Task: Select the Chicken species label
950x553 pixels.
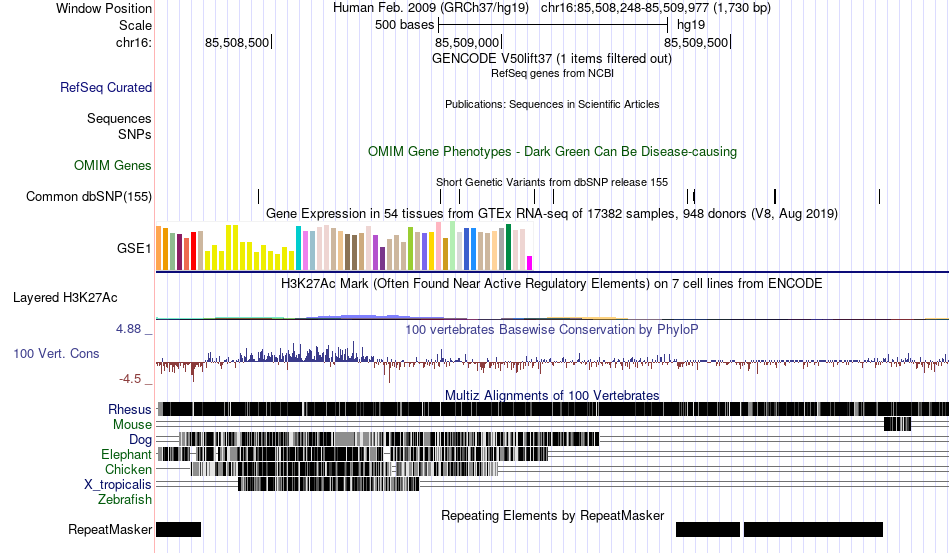Action: click(128, 469)
